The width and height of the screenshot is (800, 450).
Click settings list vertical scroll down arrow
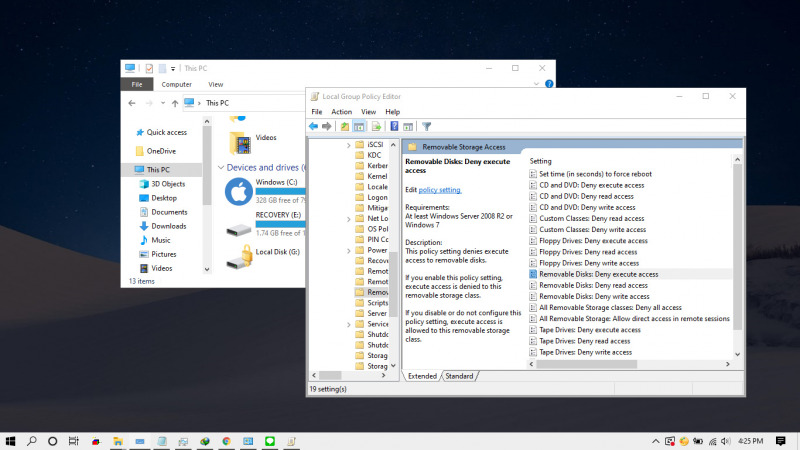(x=737, y=354)
